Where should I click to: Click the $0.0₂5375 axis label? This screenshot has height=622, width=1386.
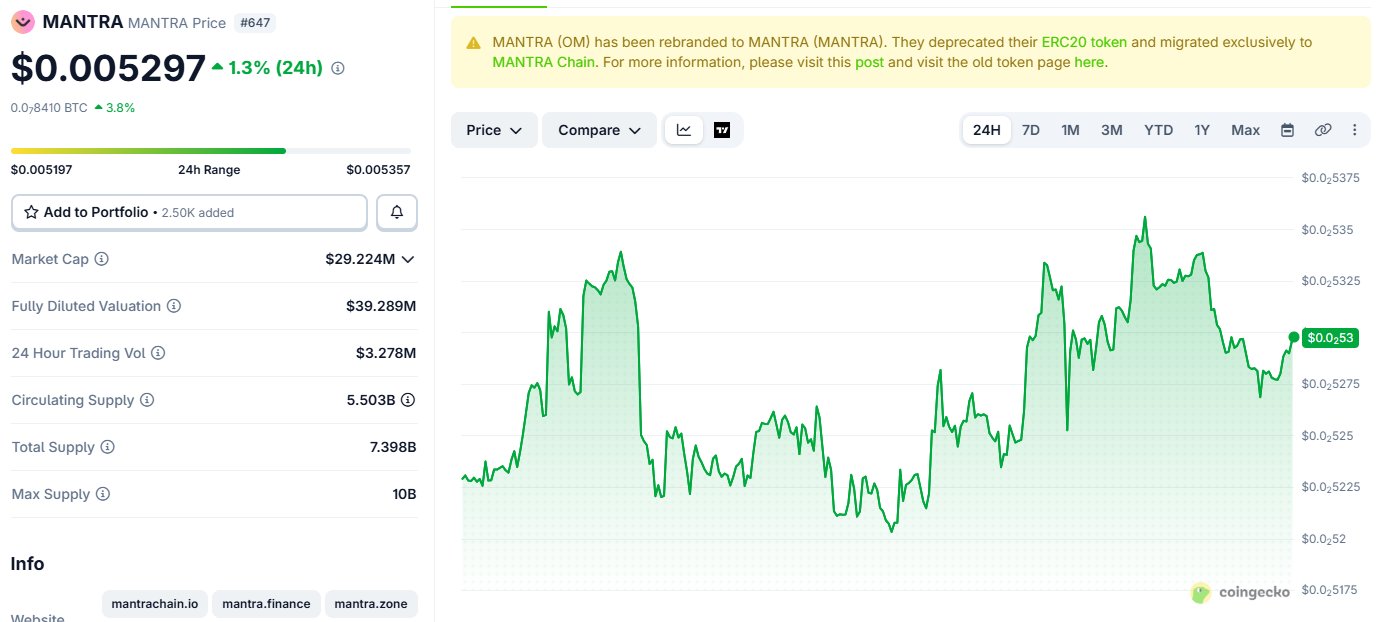pyautogui.click(x=1330, y=178)
